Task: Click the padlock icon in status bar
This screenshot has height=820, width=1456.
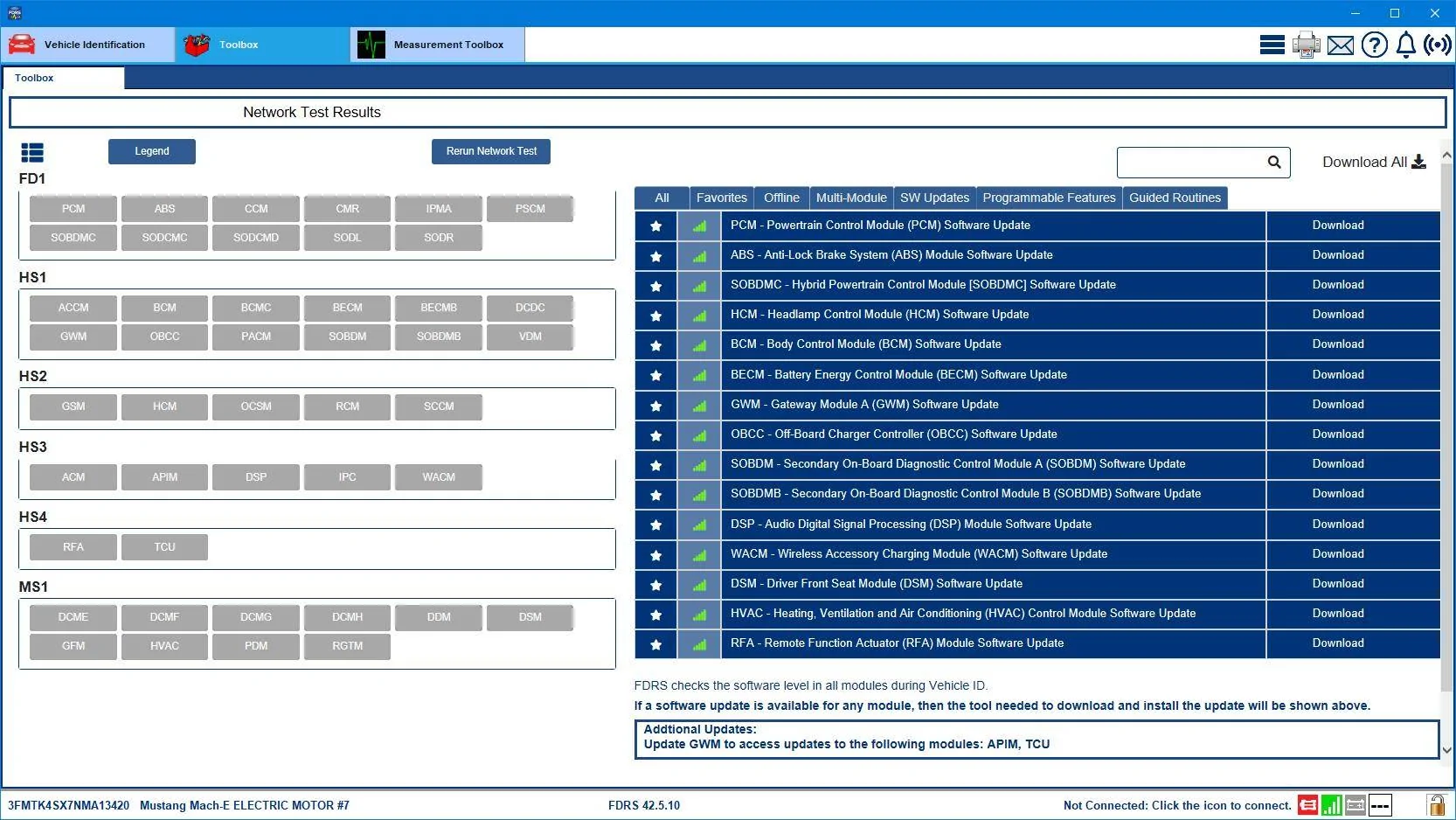Action: [1436, 804]
